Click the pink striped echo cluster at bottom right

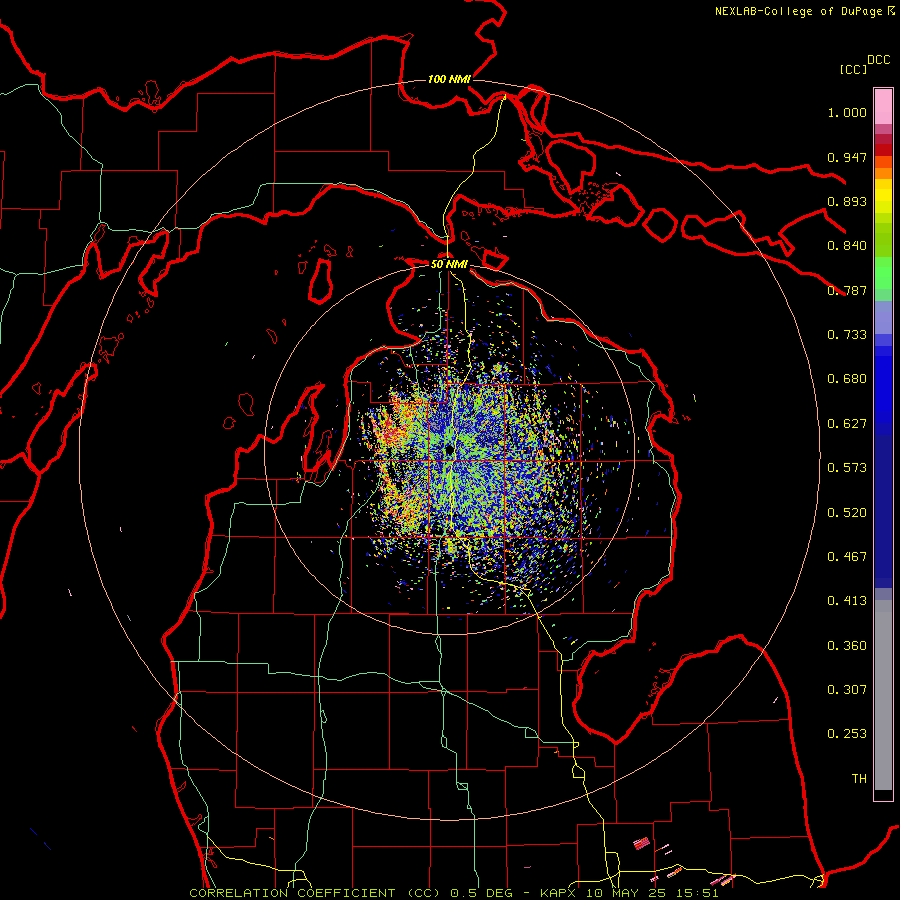click(642, 843)
